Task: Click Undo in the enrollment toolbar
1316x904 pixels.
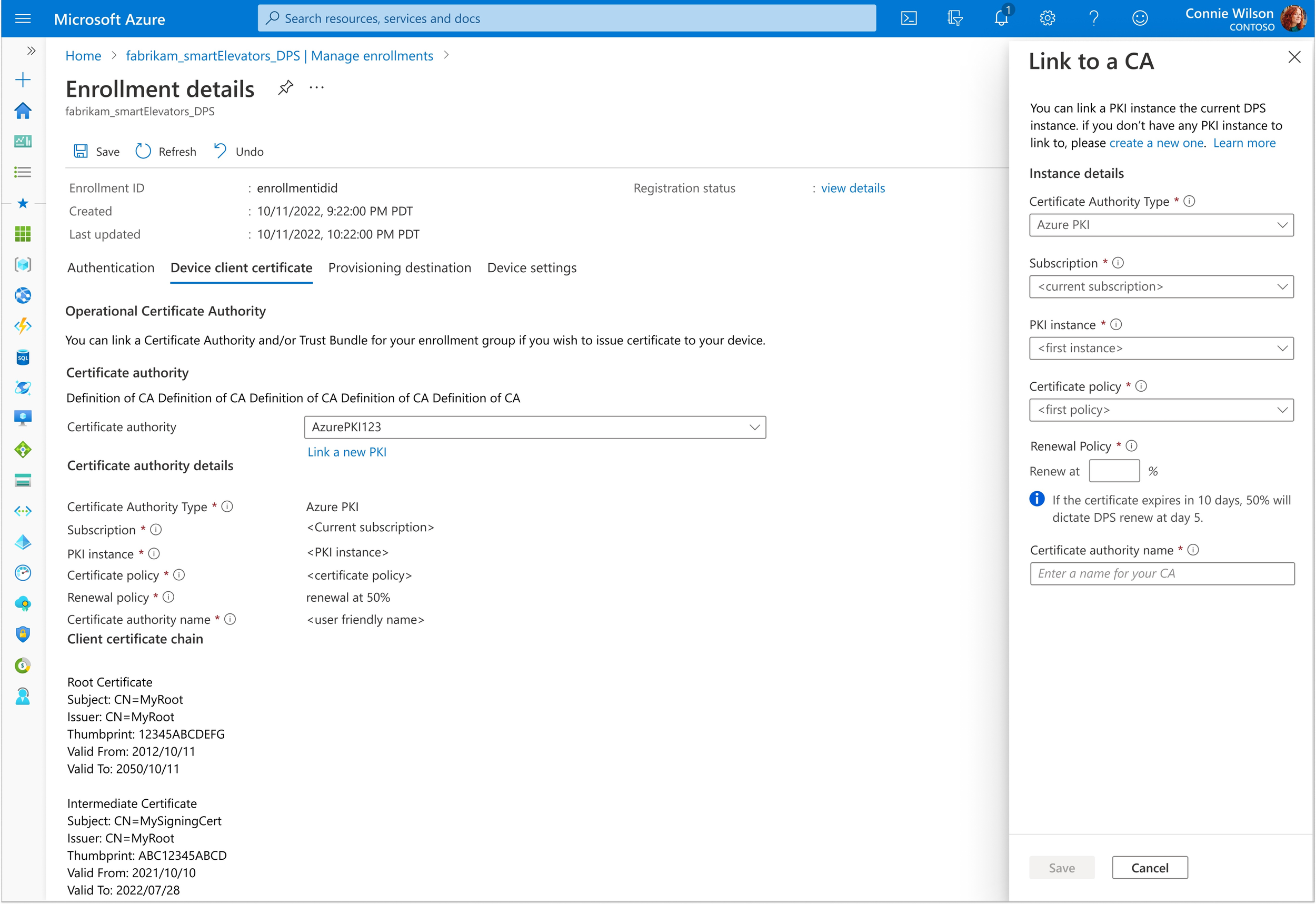Action: [x=238, y=151]
